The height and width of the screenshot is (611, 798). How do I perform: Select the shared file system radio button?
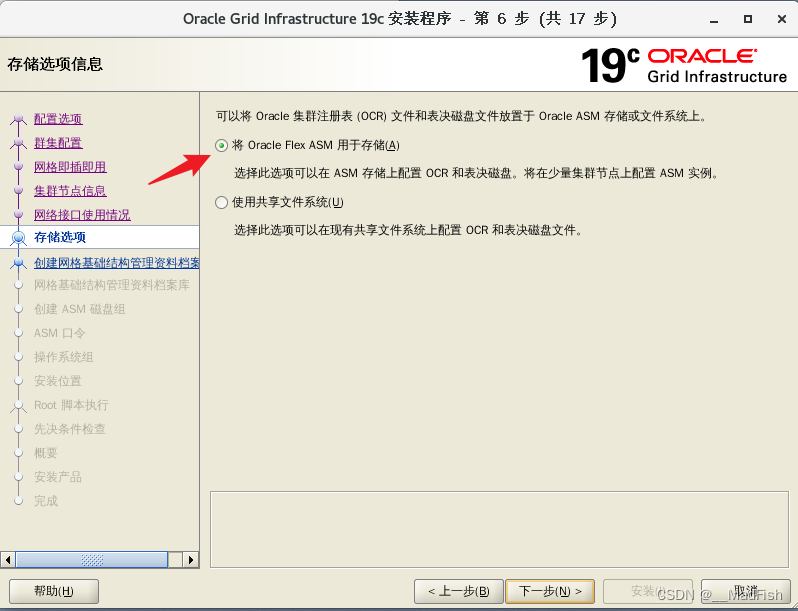tap(221, 202)
